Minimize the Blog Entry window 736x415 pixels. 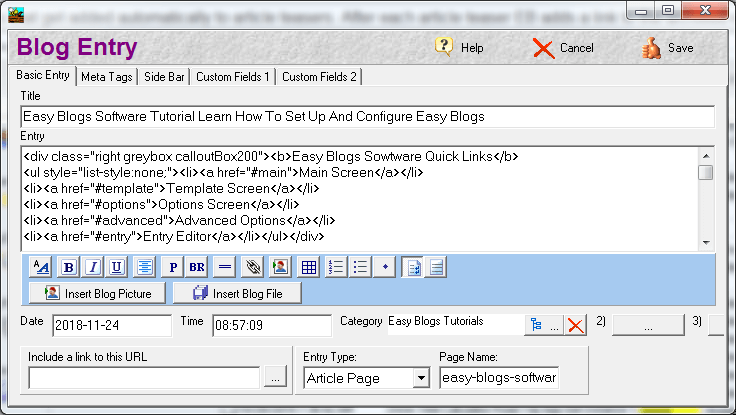click(x=641, y=11)
